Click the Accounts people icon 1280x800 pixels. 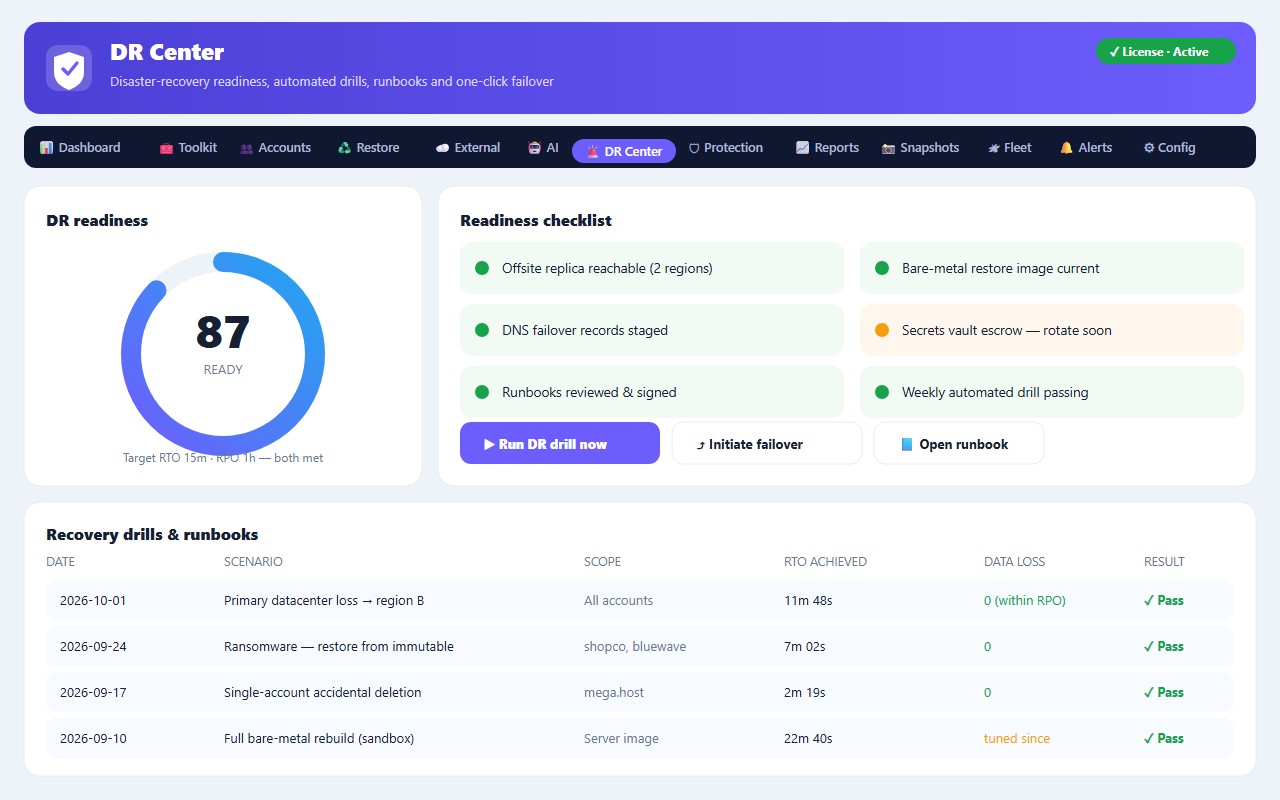pyautogui.click(x=246, y=148)
